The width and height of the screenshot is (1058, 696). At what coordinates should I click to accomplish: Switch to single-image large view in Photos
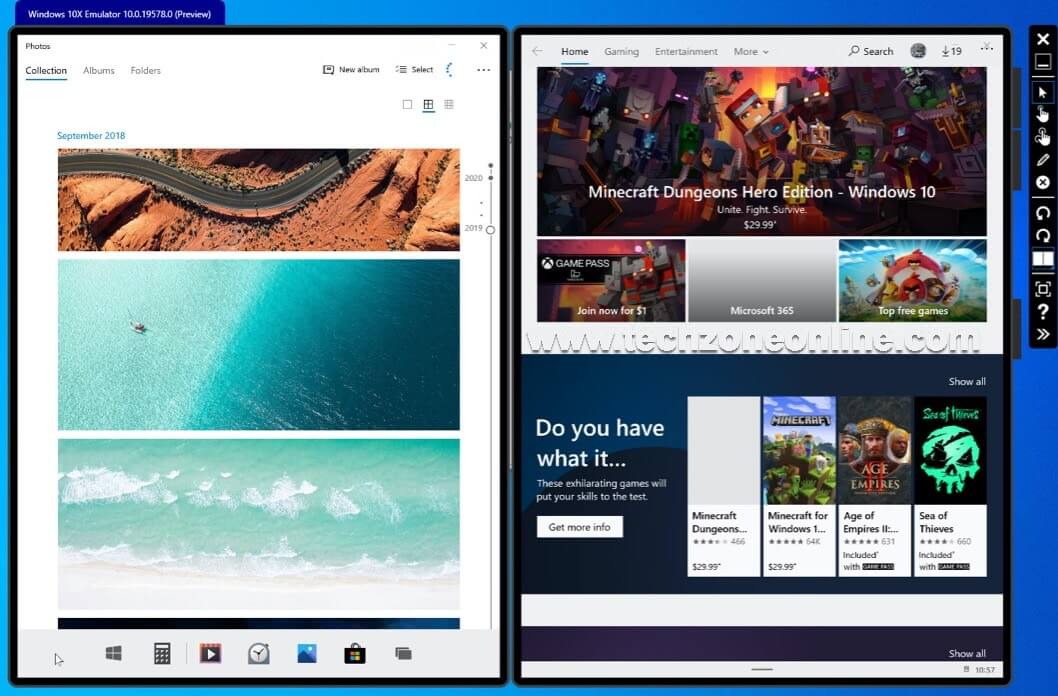(x=407, y=105)
